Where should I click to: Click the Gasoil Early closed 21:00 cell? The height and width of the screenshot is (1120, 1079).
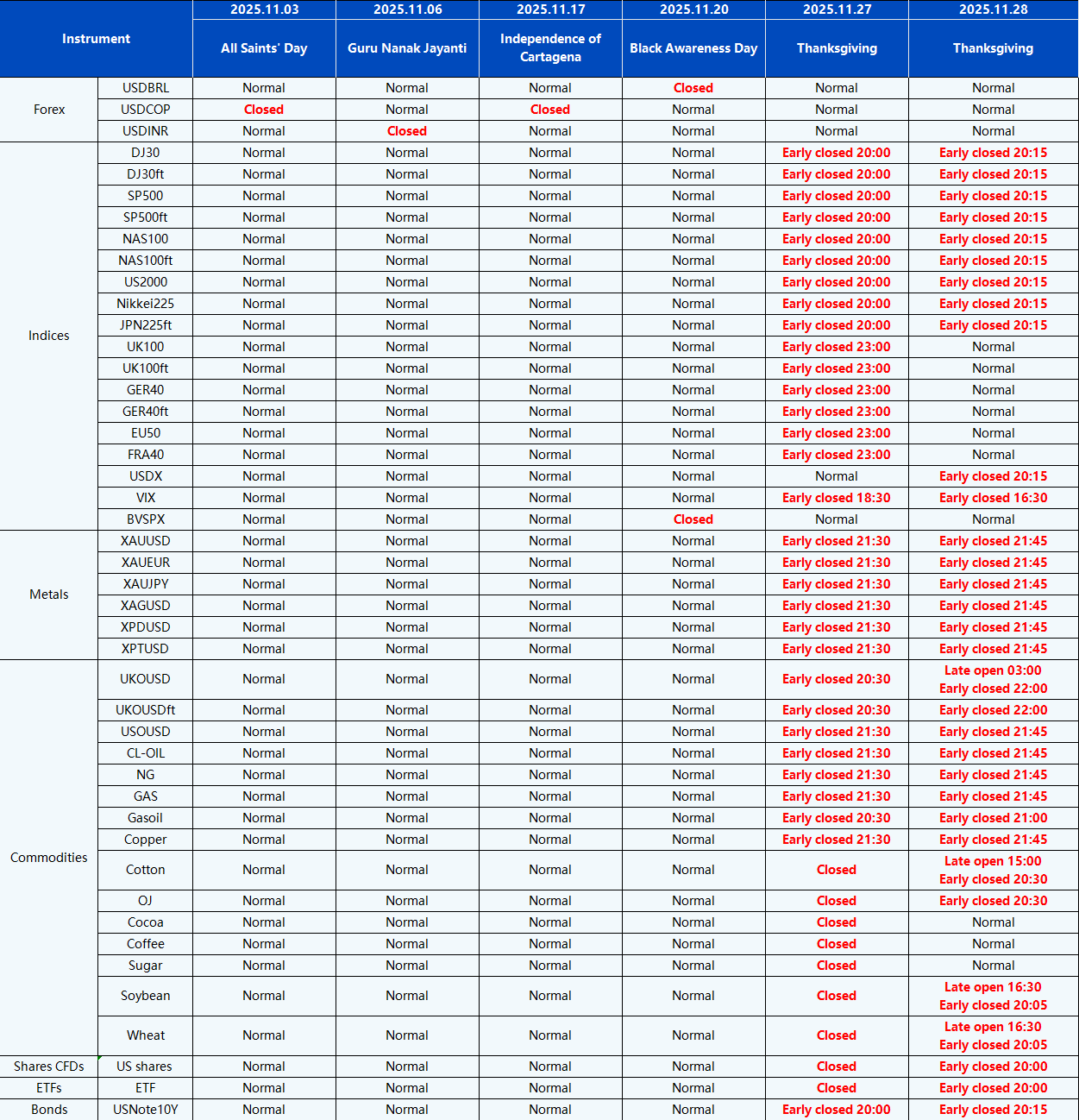[x=993, y=818]
